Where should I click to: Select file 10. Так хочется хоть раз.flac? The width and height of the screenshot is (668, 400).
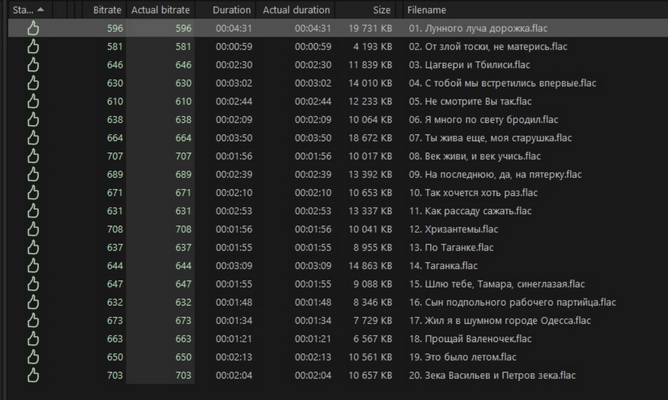tap(473, 193)
